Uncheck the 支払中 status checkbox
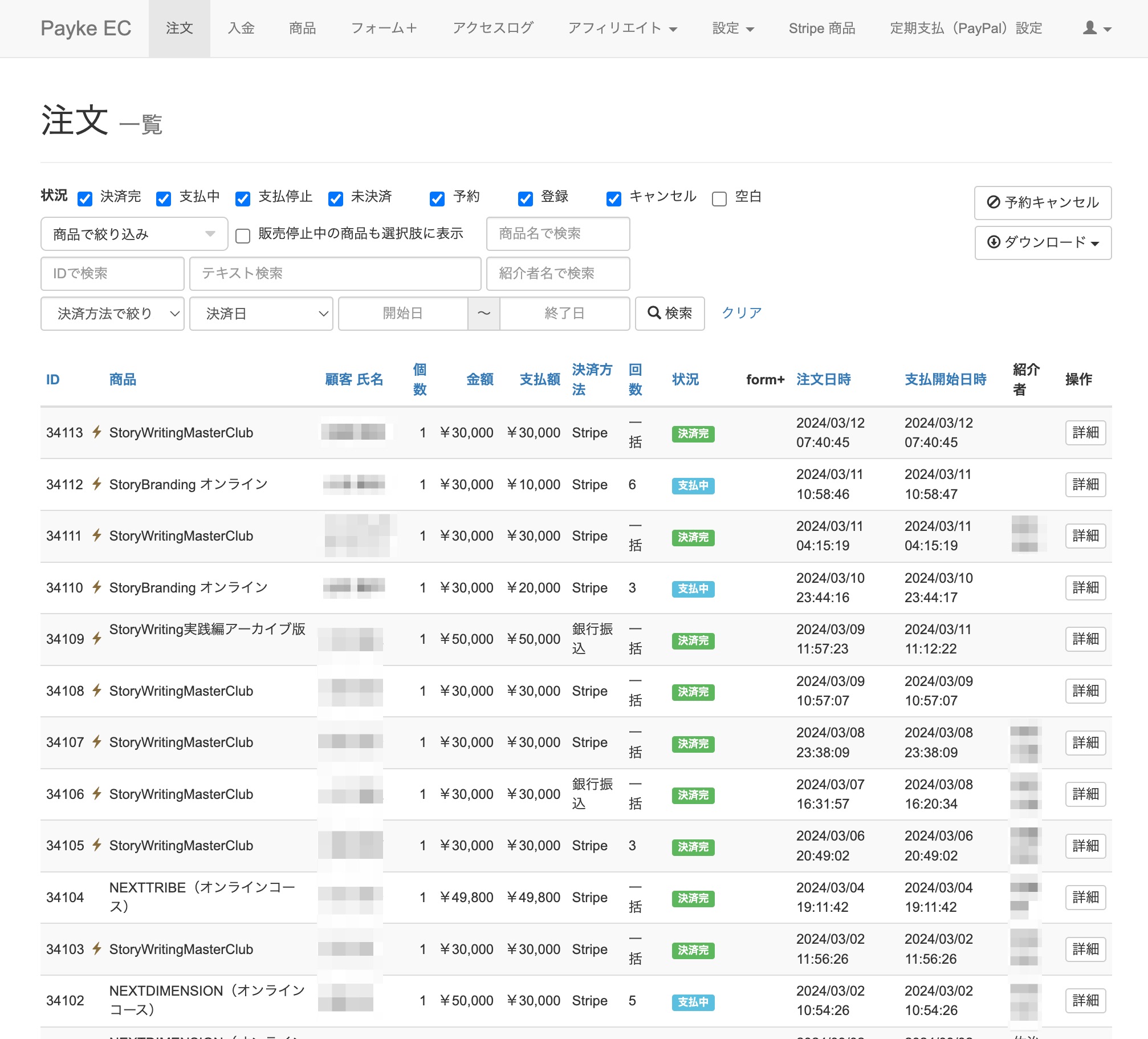 pos(164,198)
